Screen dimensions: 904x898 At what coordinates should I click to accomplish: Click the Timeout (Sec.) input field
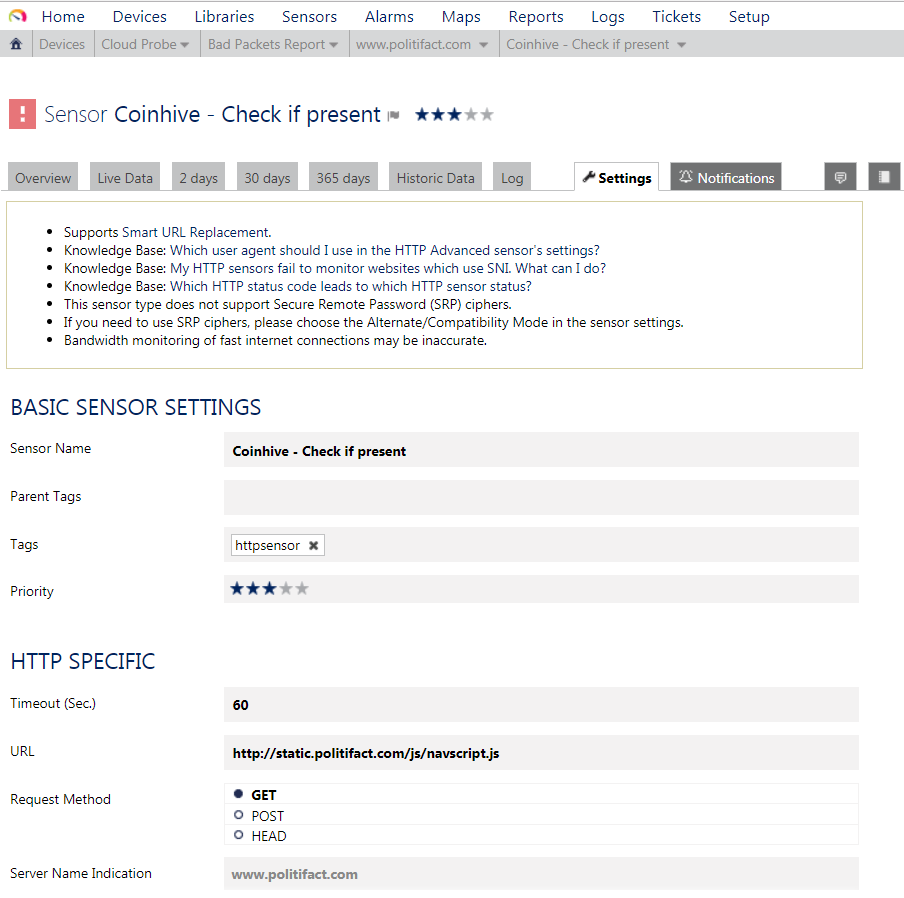[x=541, y=704]
